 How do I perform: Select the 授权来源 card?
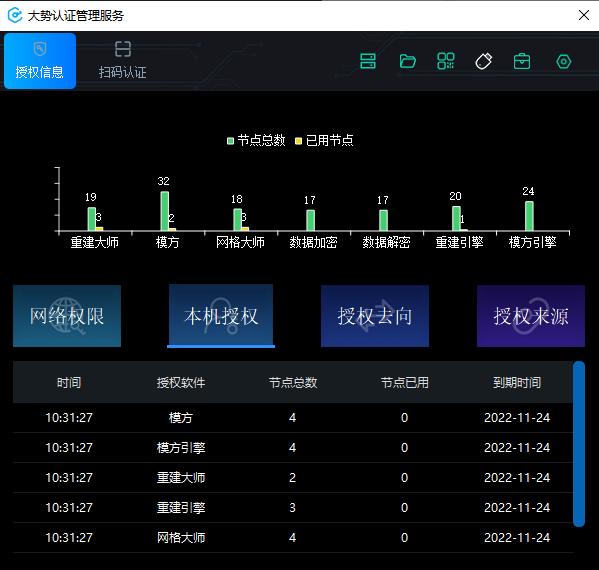531,316
